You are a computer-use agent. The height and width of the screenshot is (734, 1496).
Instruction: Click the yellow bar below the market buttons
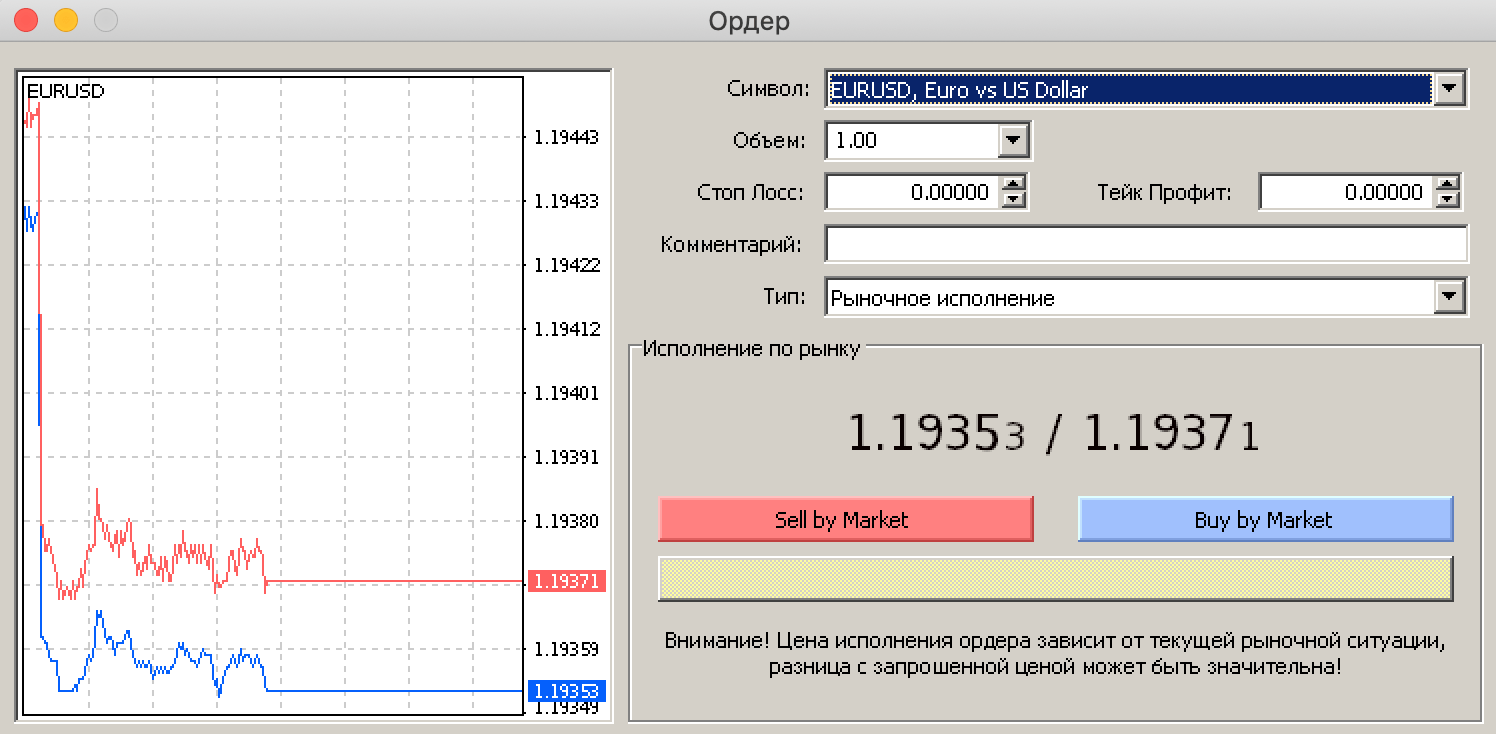pyautogui.click(x=1055, y=578)
